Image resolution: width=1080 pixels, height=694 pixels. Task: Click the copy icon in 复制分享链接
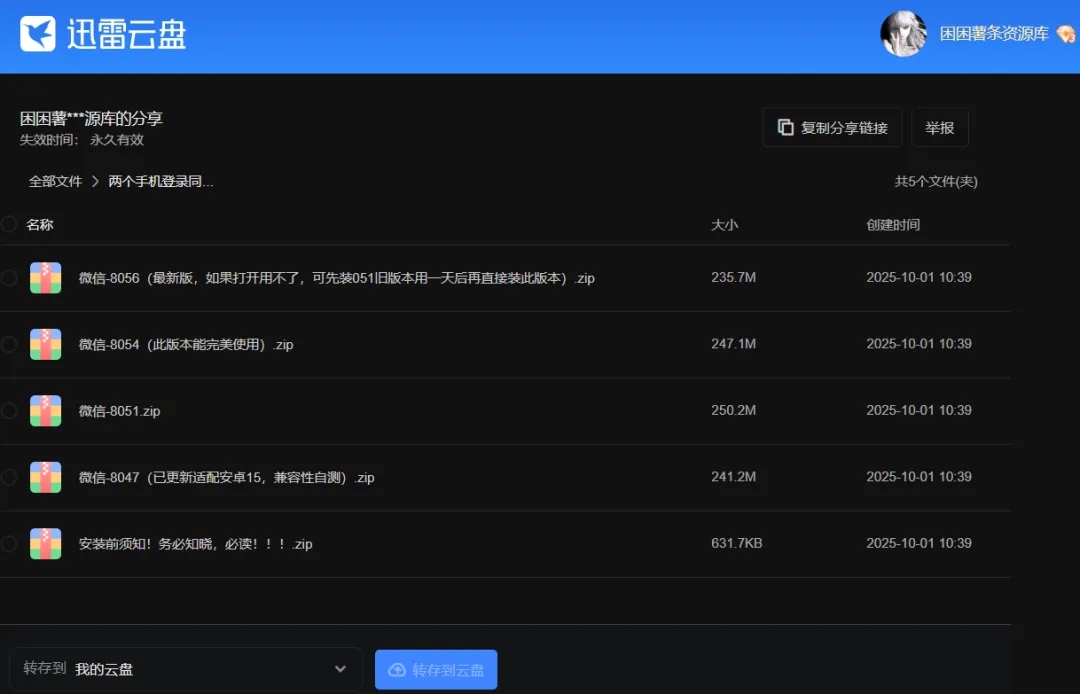coord(785,127)
